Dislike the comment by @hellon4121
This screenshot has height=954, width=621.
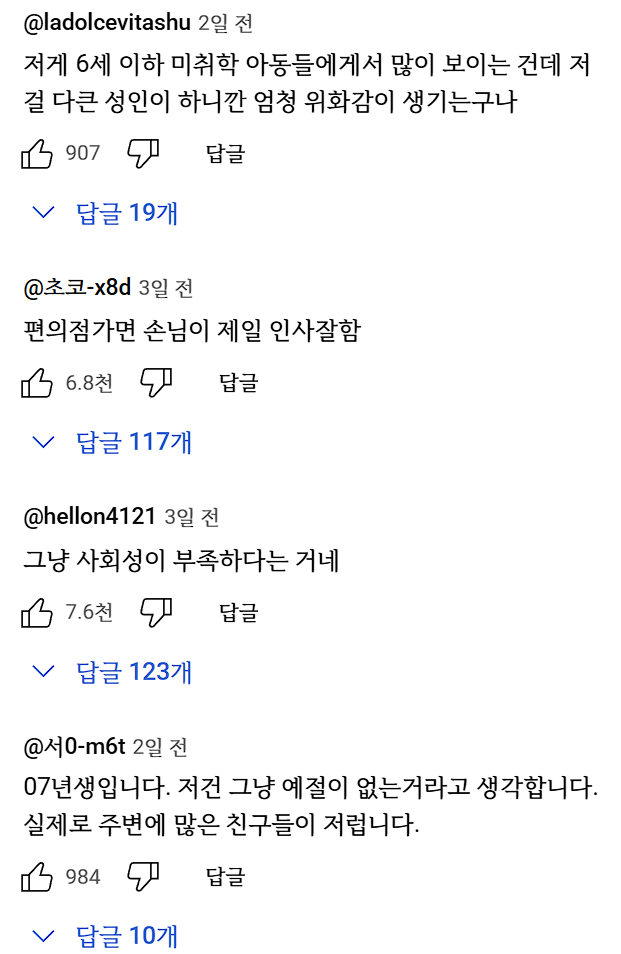[156, 612]
